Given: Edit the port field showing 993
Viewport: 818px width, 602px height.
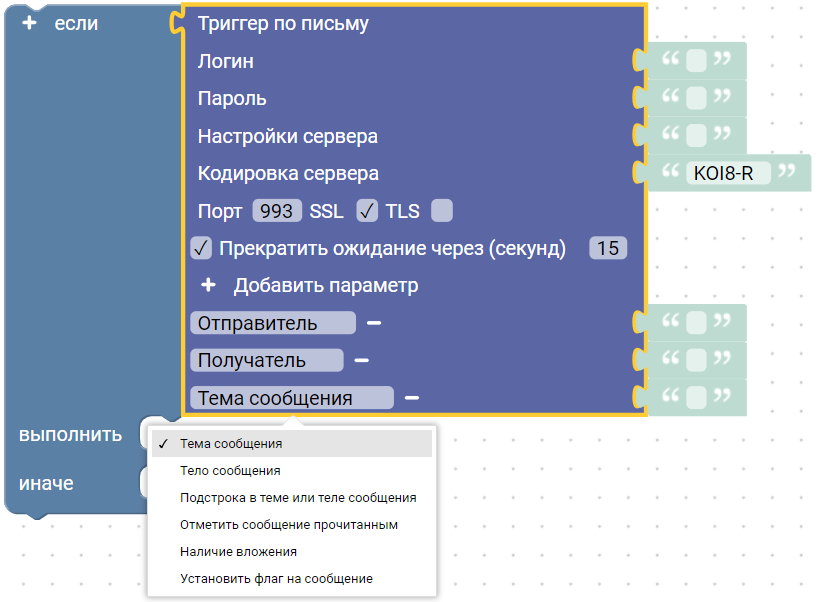Looking at the screenshot, I should (x=276, y=211).
